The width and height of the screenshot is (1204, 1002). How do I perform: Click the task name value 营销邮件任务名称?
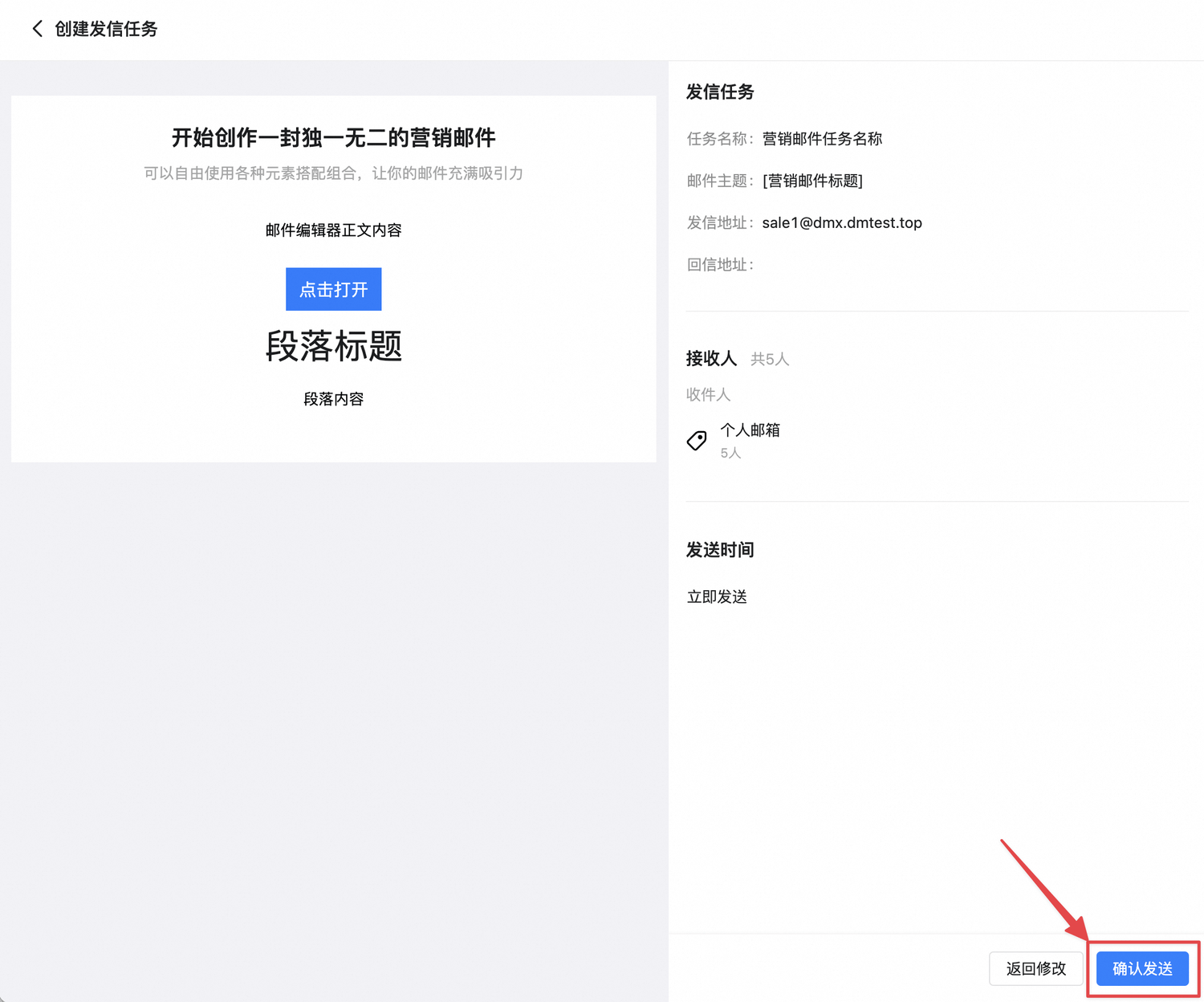tap(822, 139)
